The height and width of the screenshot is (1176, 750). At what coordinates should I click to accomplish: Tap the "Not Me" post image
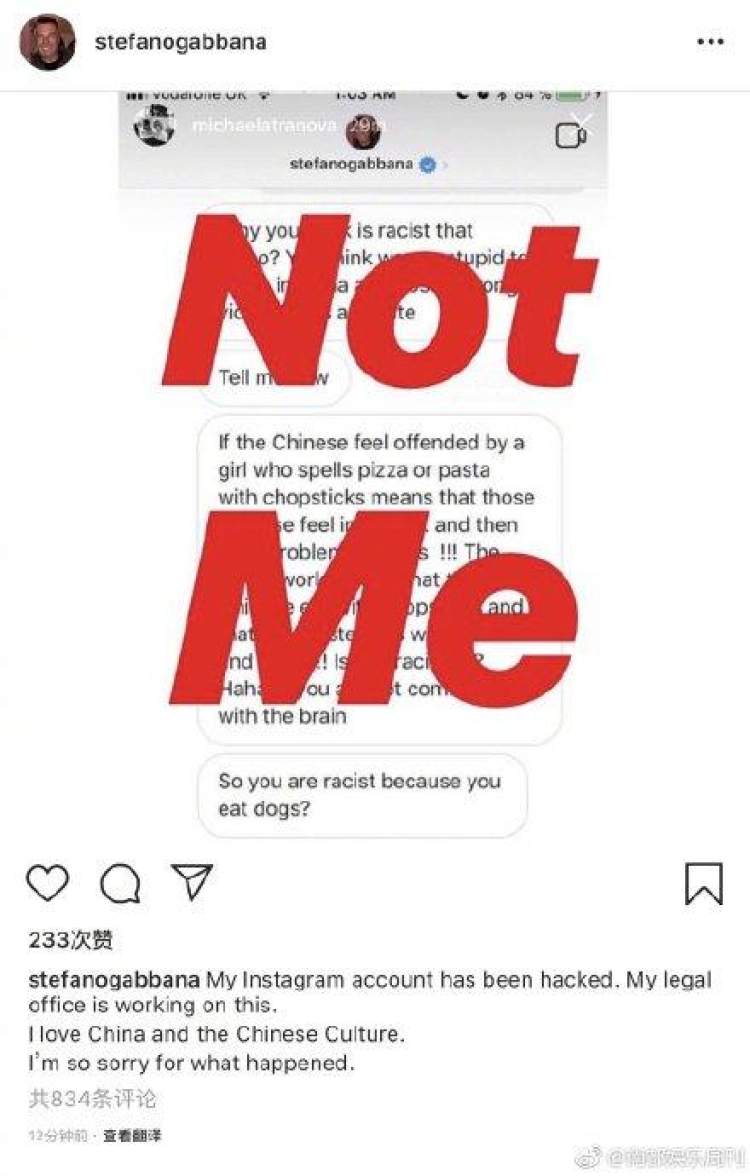pyautogui.click(x=375, y=470)
